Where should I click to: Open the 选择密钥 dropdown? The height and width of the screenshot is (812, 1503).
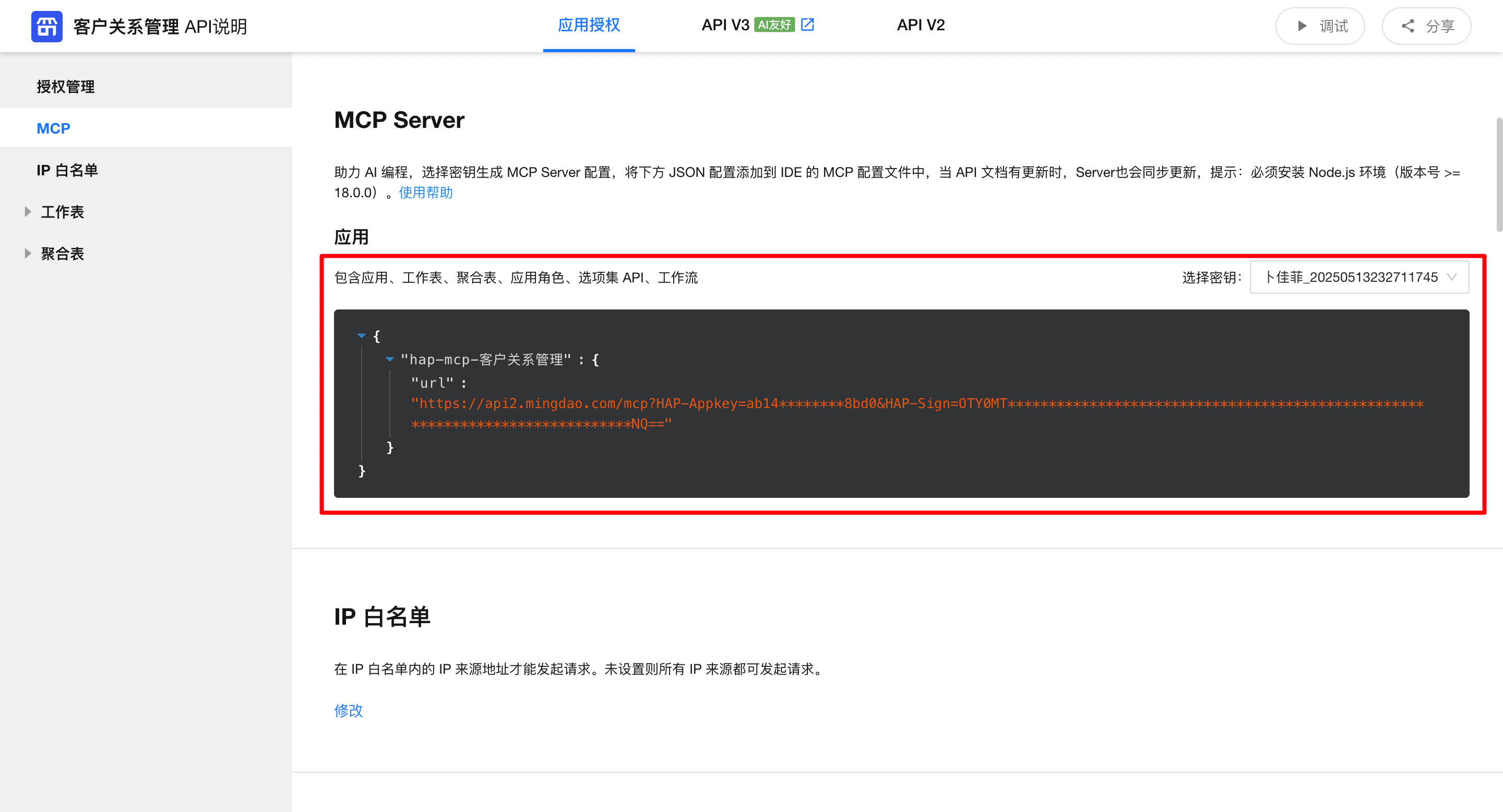pyautogui.click(x=1359, y=277)
